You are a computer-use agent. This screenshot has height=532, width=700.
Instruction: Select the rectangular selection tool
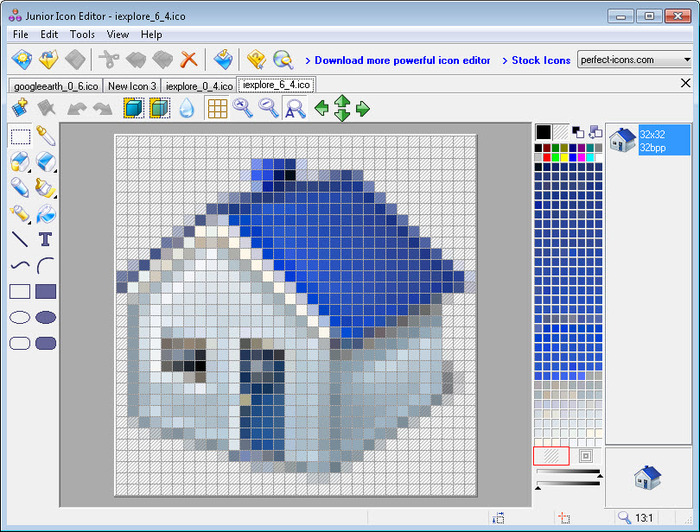(x=20, y=136)
